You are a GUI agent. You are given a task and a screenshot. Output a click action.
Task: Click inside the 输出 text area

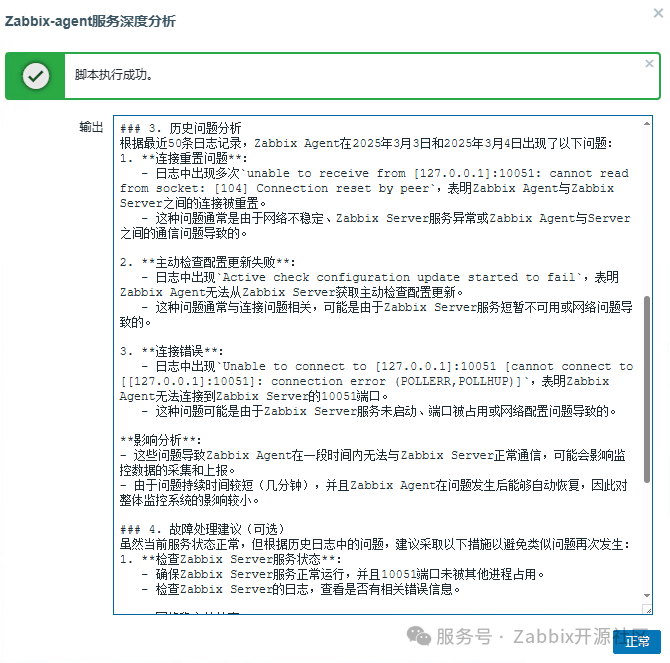pyautogui.click(x=382, y=364)
